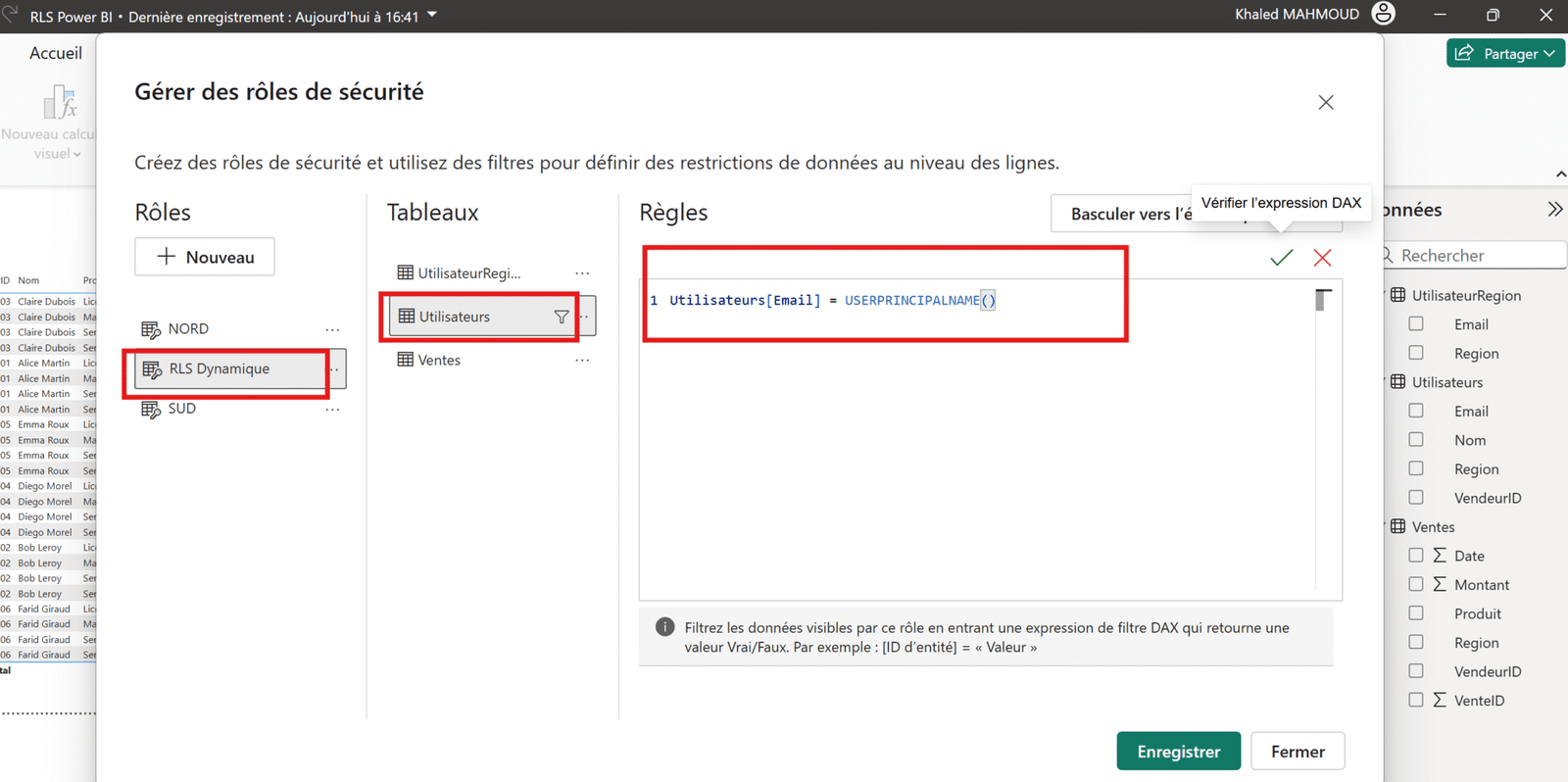
Task: Create a new role with Nouveau
Action: coord(205,257)
